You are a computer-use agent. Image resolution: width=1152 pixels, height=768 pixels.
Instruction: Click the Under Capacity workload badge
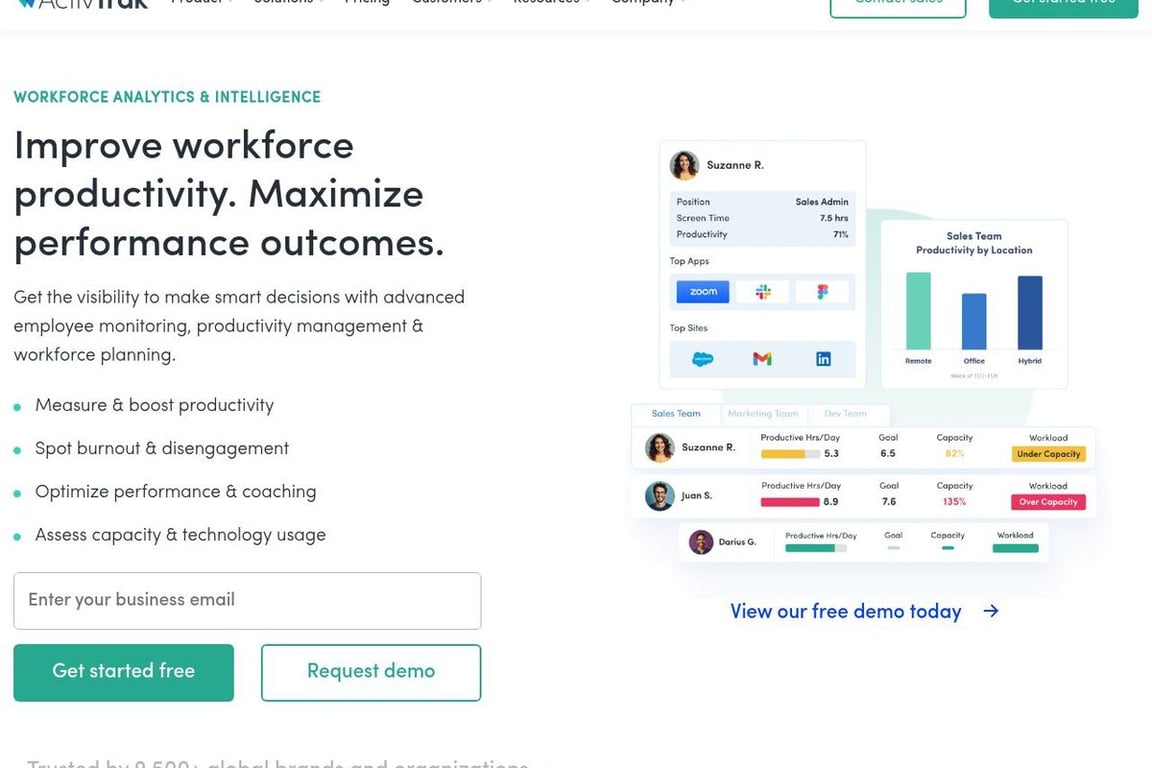pos(1048,454)
